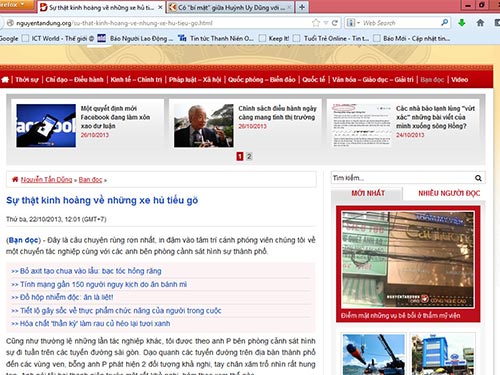This screenshot has height=375, width=500.
Task: Close the first tab Sự thật kinh hoàng
Action: (160, 7)
